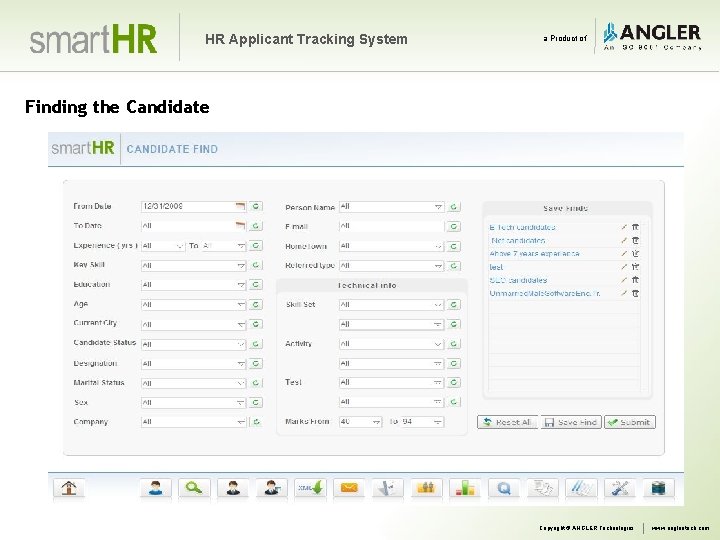Reset the Email field
Viewport: 720px width, 540px height.
(454, 226)
